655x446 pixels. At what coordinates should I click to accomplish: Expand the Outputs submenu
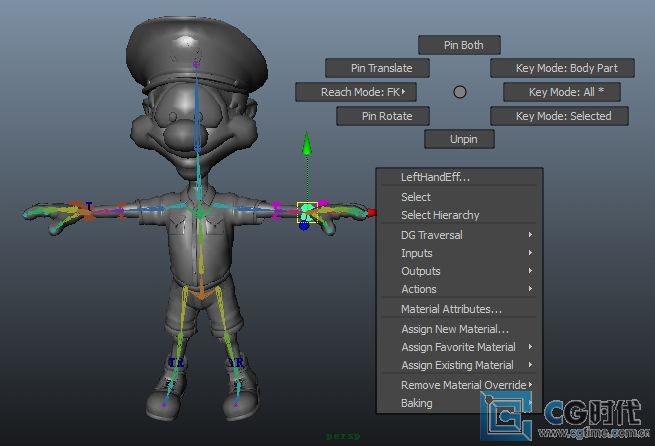460,271
